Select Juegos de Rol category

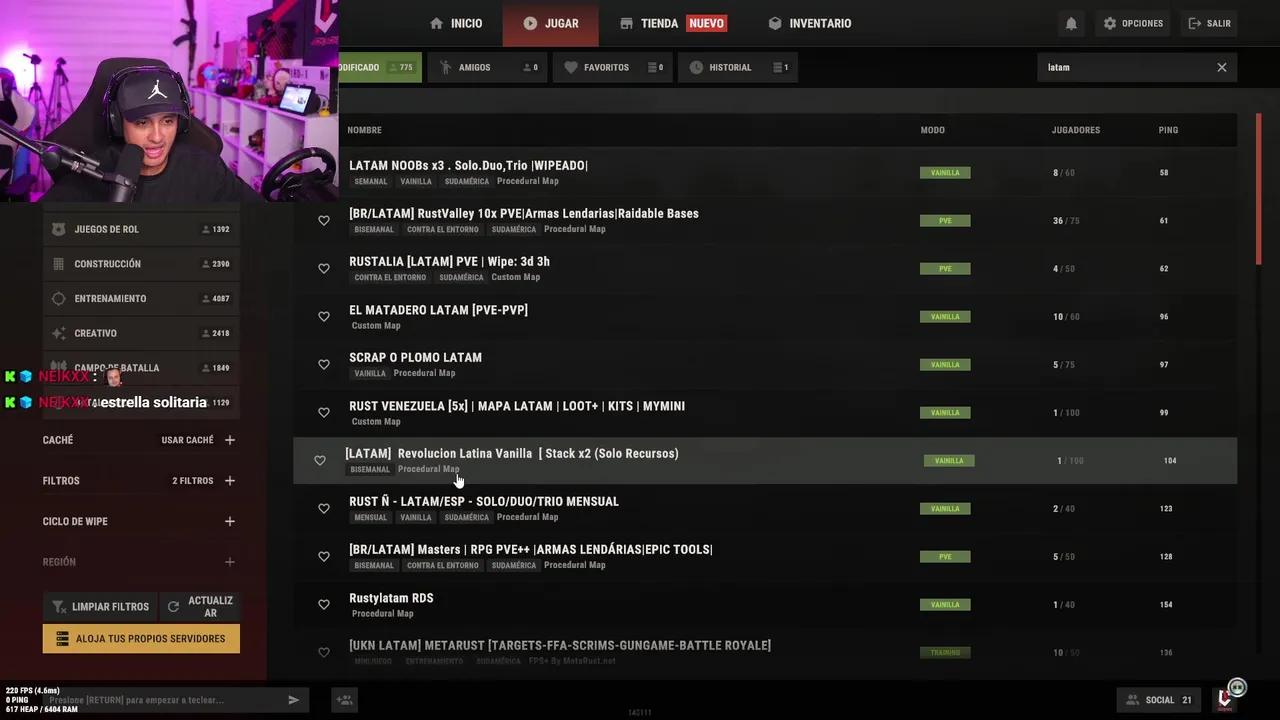pyautogui.click(x=141, y=229)
